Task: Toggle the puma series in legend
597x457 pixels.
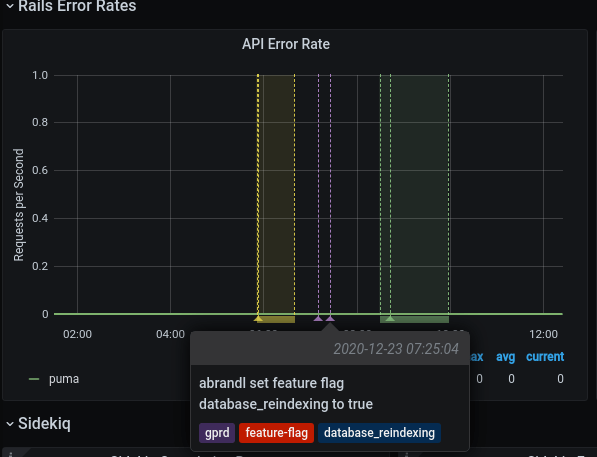Action: point(64,379)
